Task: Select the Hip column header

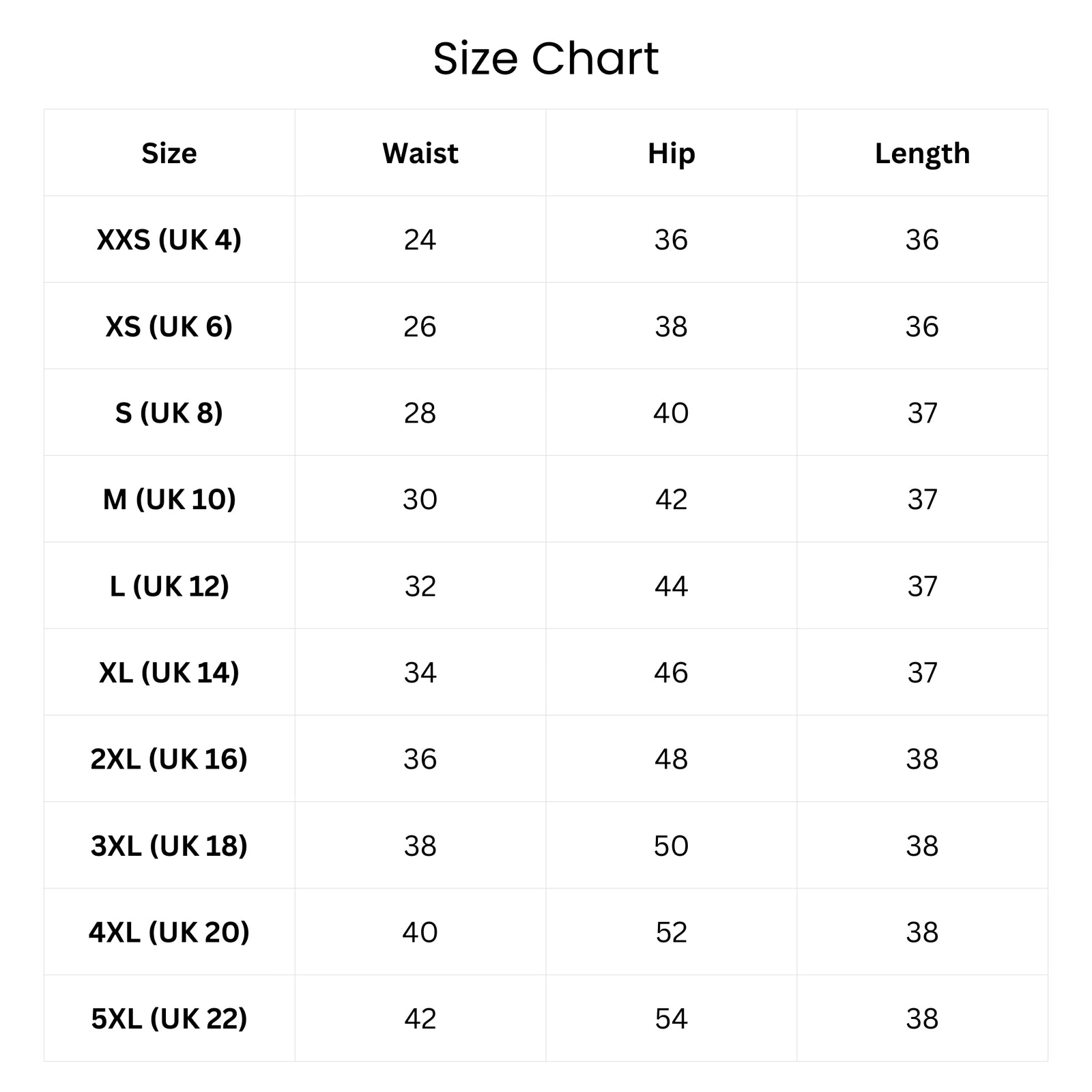Action: (672, 154)
